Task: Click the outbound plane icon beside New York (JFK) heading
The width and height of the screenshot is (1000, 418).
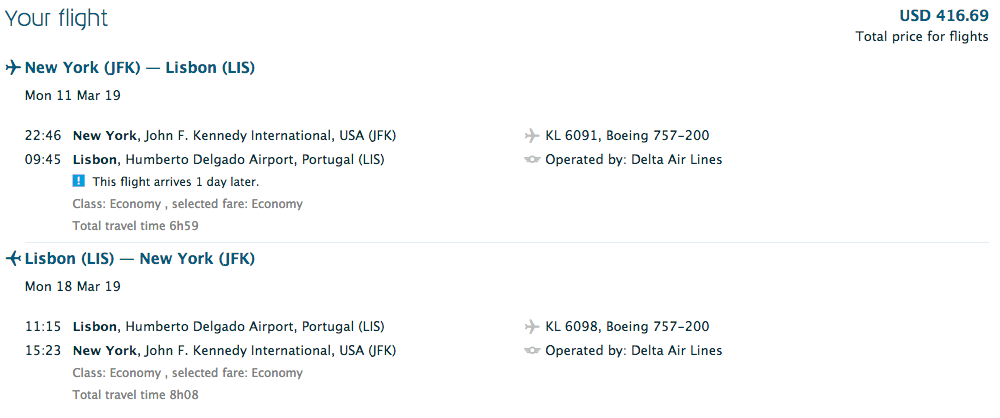Action: coord(13,68)
